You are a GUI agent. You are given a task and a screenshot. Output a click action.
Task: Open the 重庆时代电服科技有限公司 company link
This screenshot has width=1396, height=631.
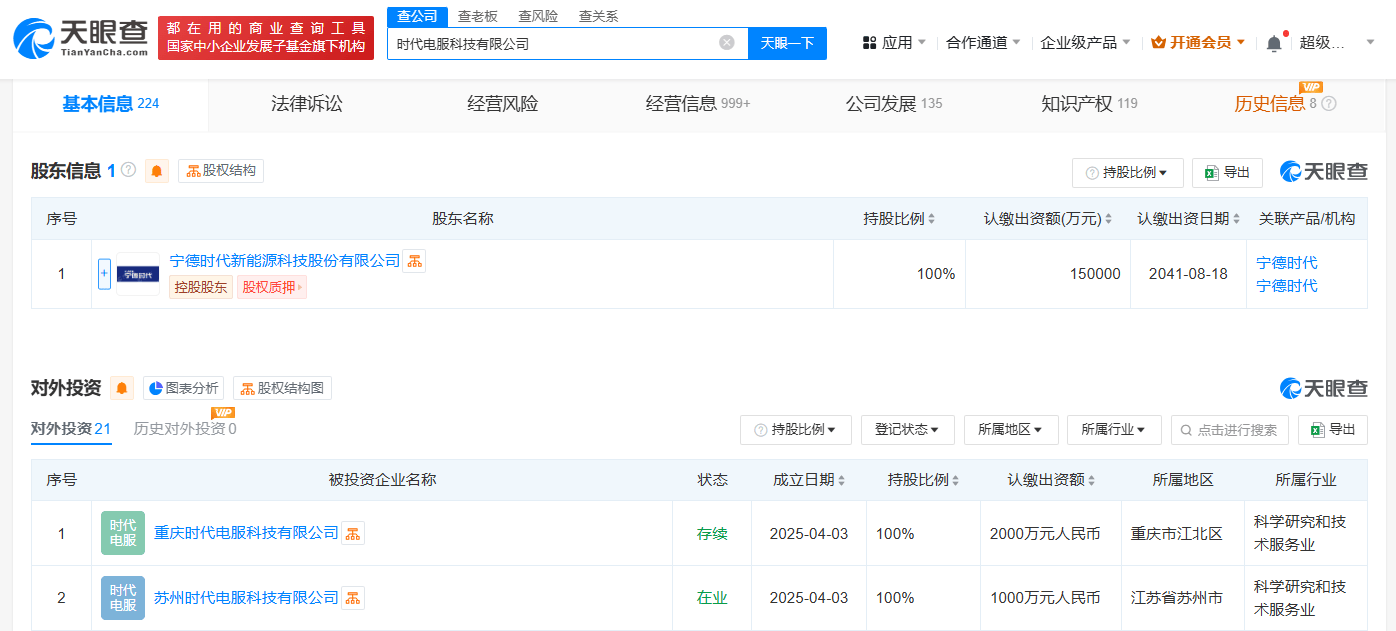click(246, 533)
